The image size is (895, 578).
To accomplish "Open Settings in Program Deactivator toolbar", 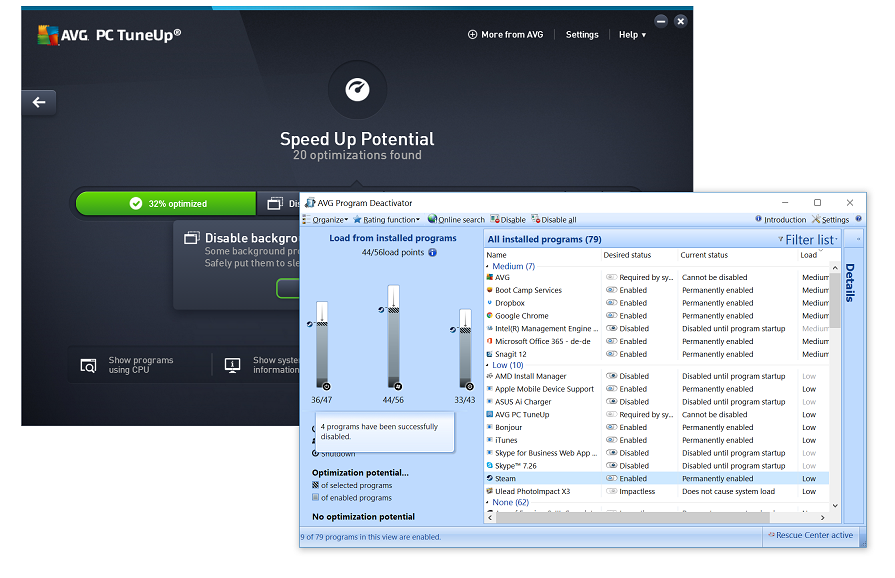I will coord(830,220).
